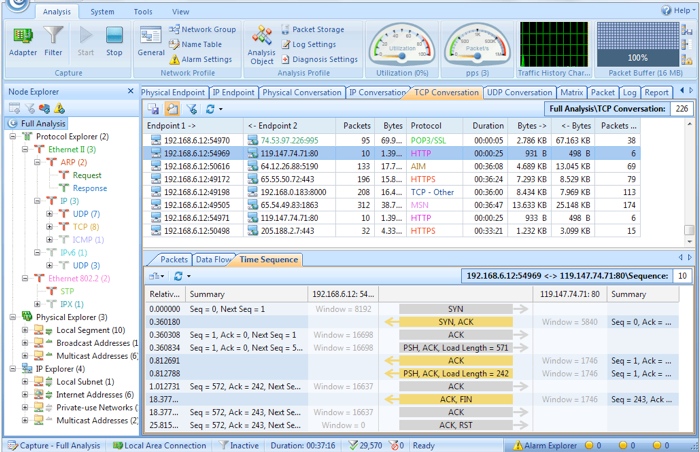
Task: Open Diagnosis Settings
Action: 320,59
